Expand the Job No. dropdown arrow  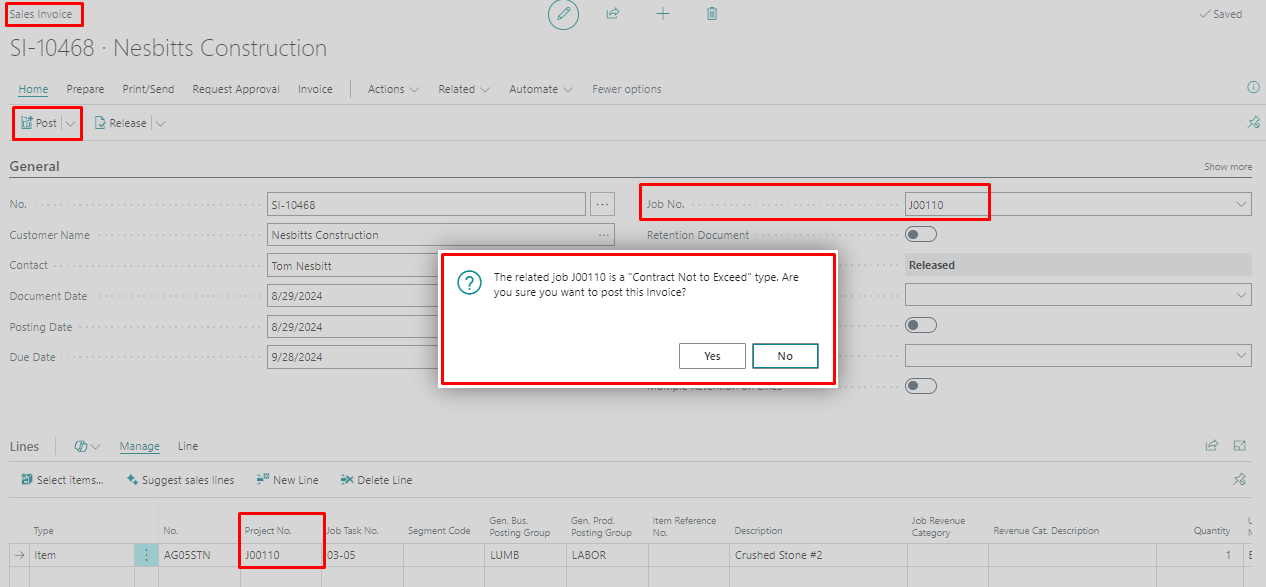1241,204
